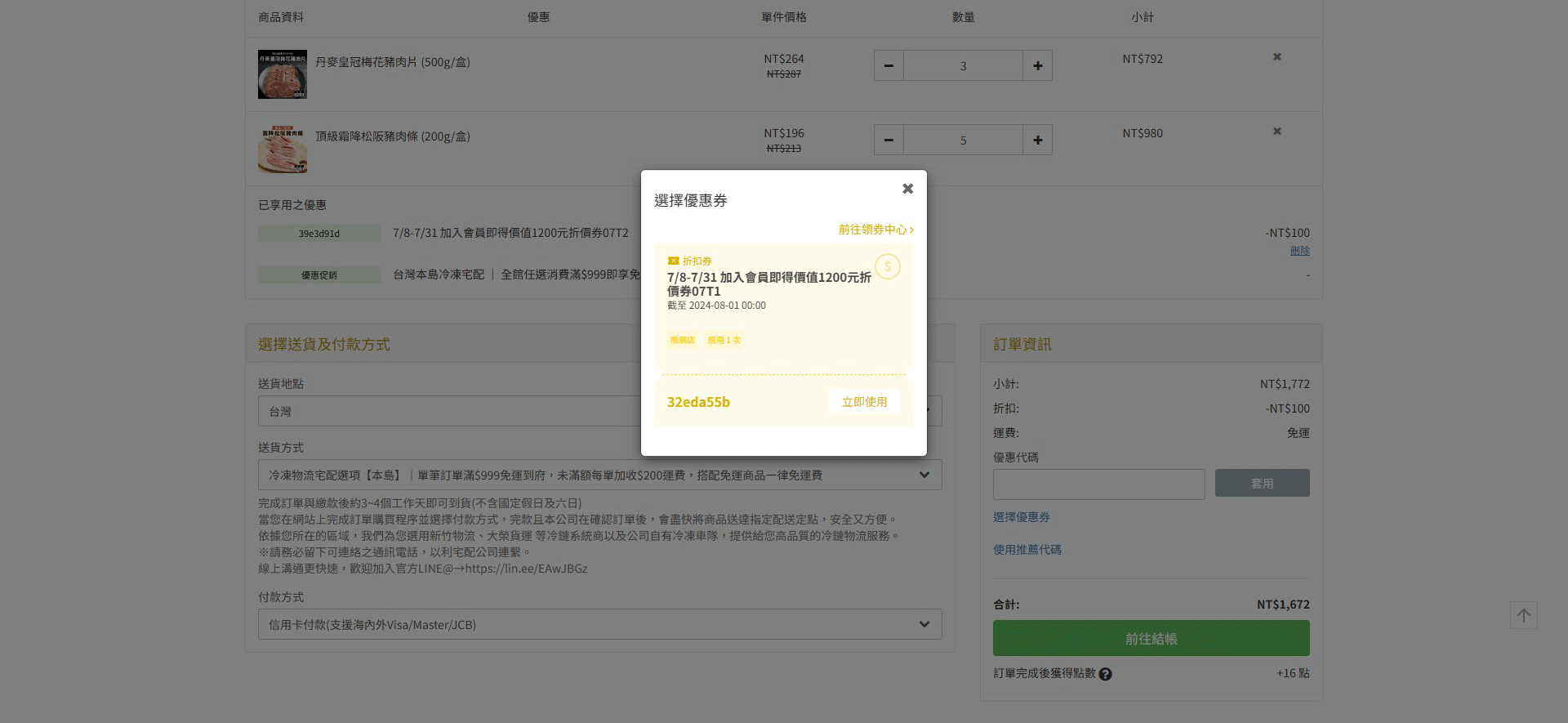This screenshot has height=723, width=1568.
Task: Follow the 前往領券中心 link
Action: pos(875,230)
